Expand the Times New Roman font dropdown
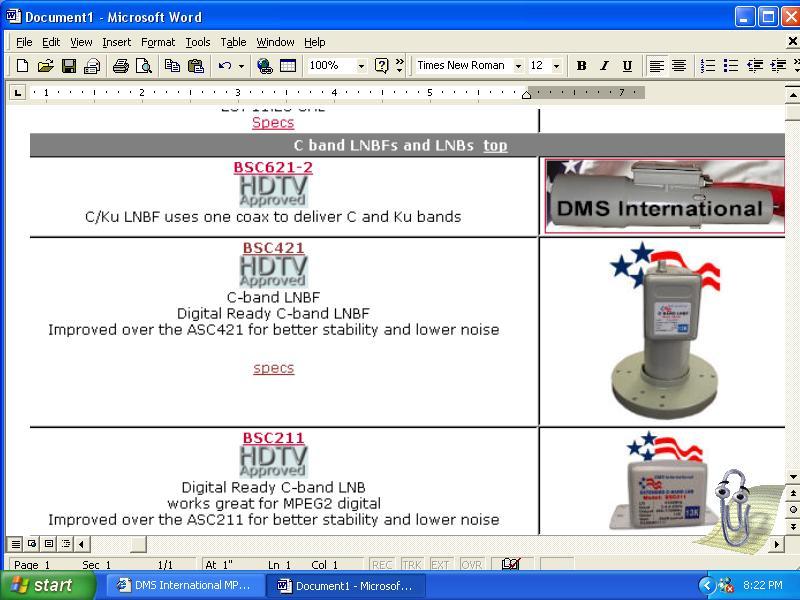 click(518, 66)
